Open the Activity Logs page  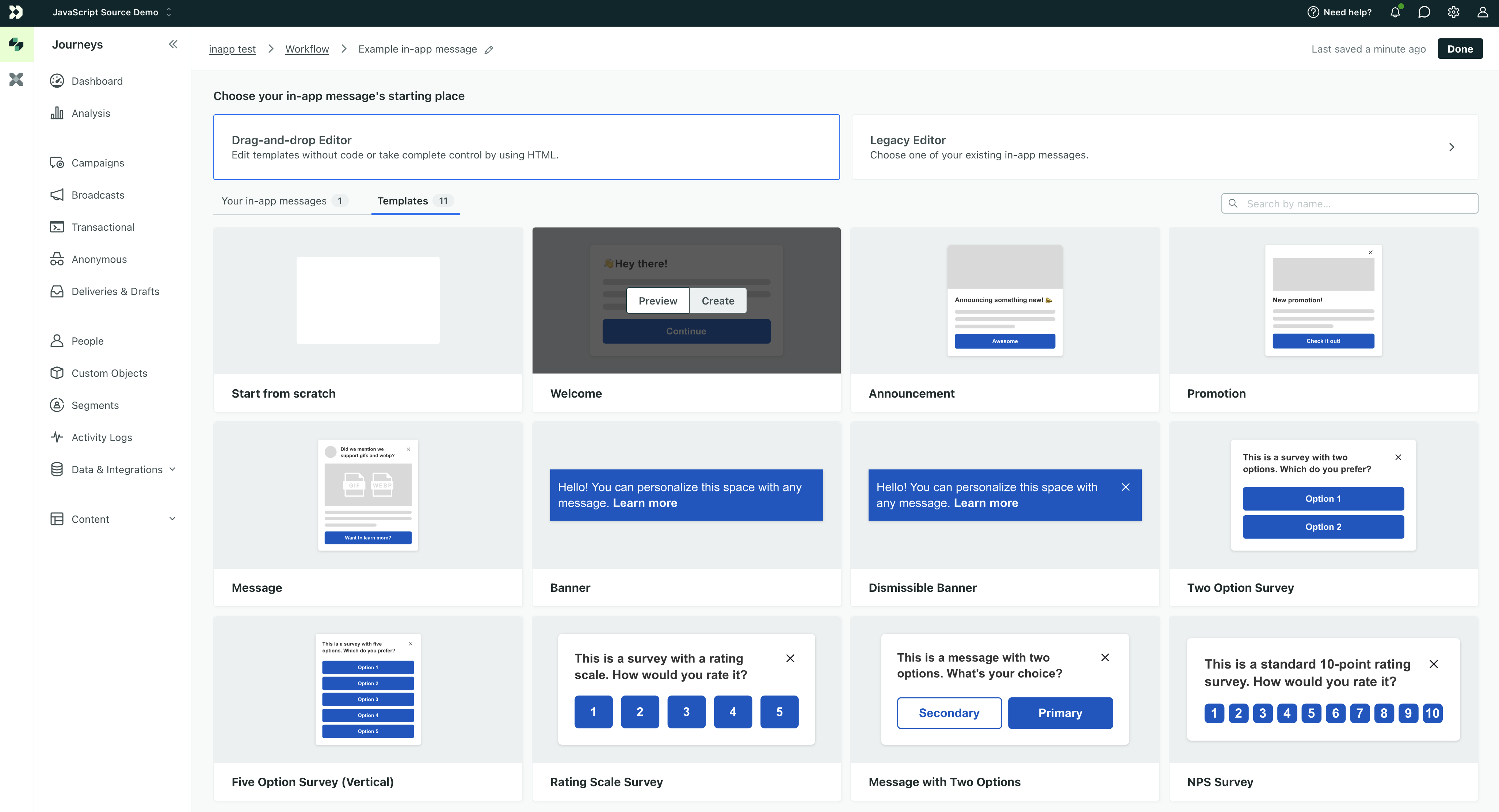101,437
